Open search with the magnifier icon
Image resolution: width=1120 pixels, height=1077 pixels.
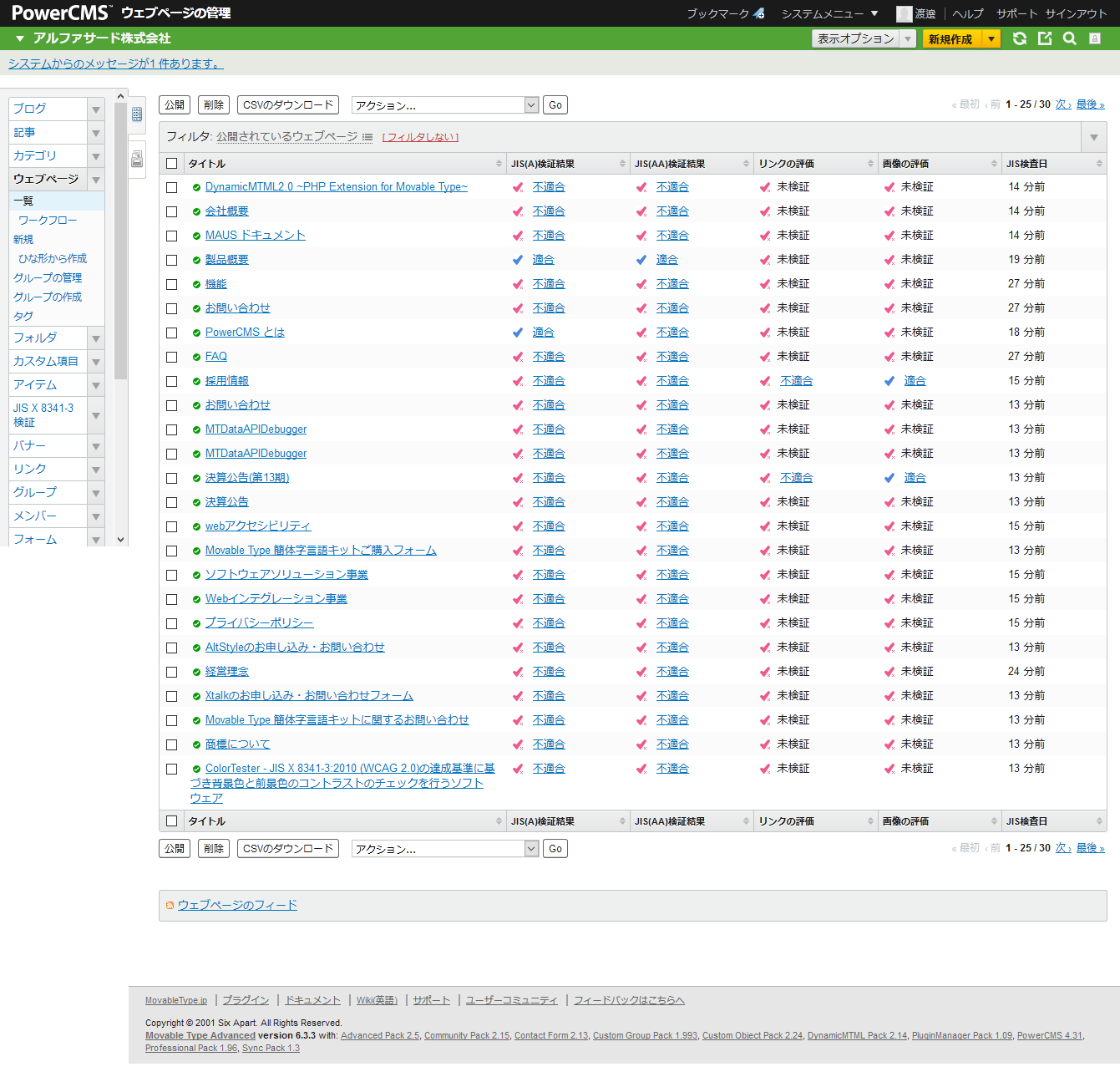[x=1070, y=38]
